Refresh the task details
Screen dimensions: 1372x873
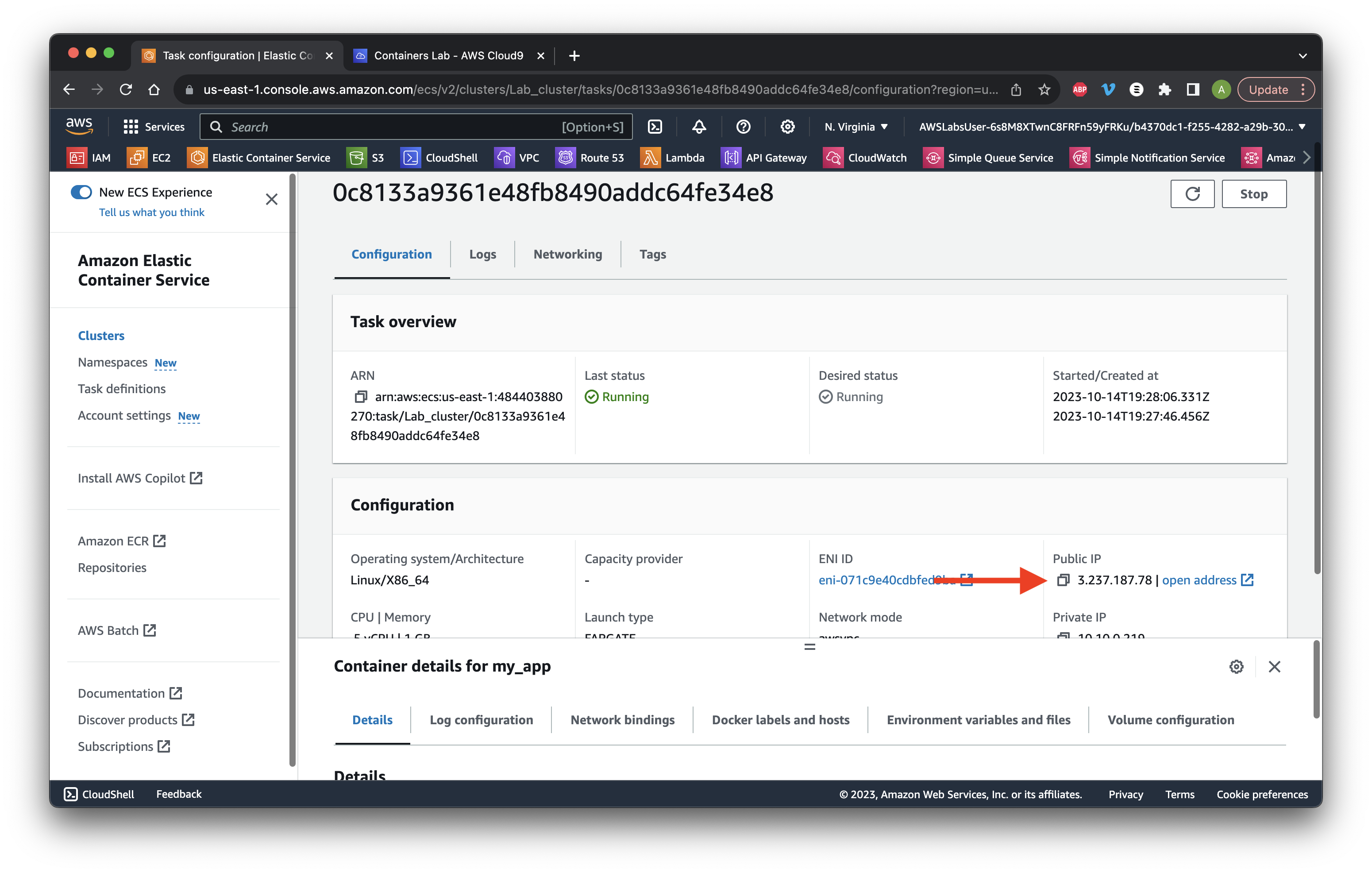pos(1192,194)
